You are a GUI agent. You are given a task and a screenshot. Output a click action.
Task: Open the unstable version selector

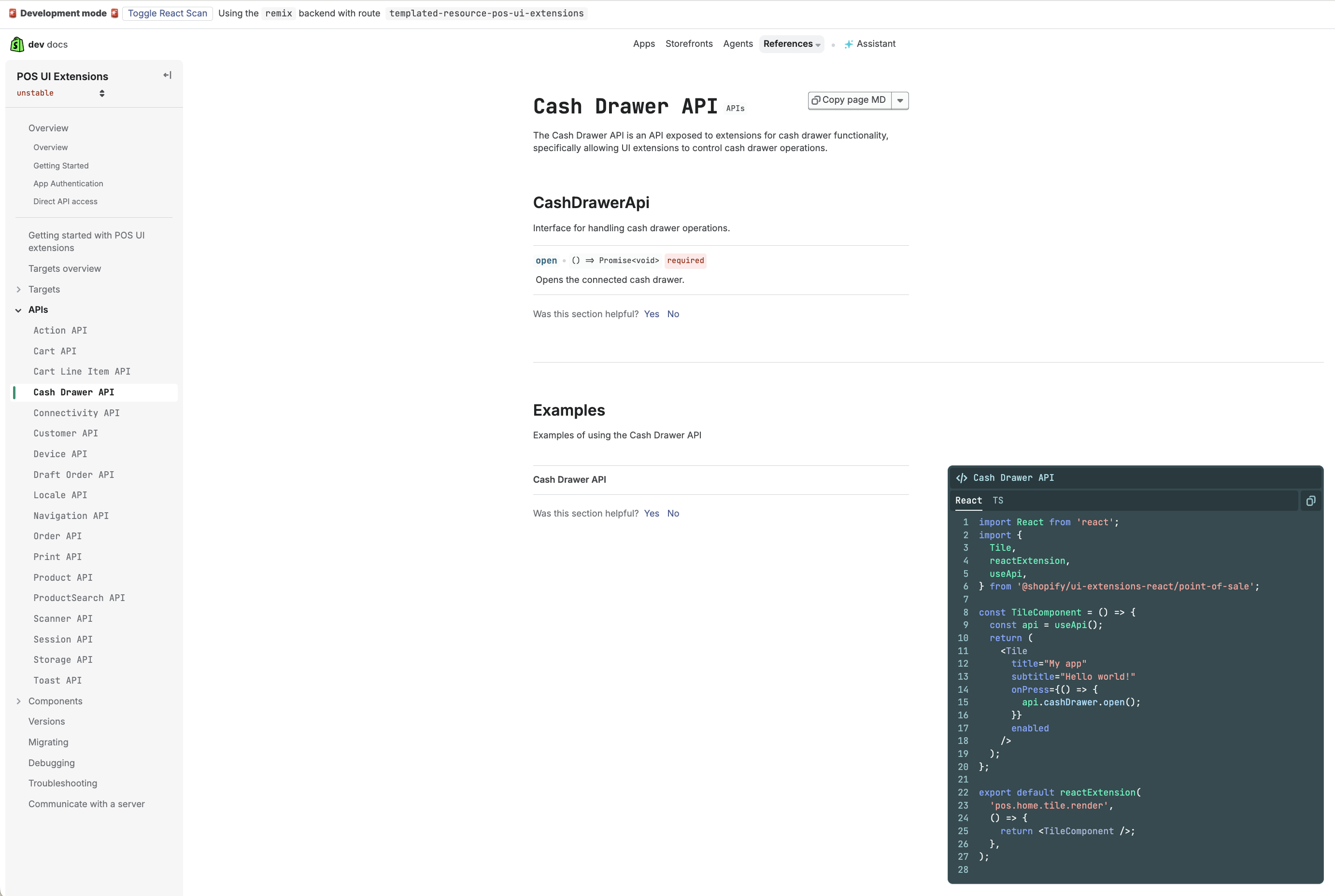click(x=60, y=93)
